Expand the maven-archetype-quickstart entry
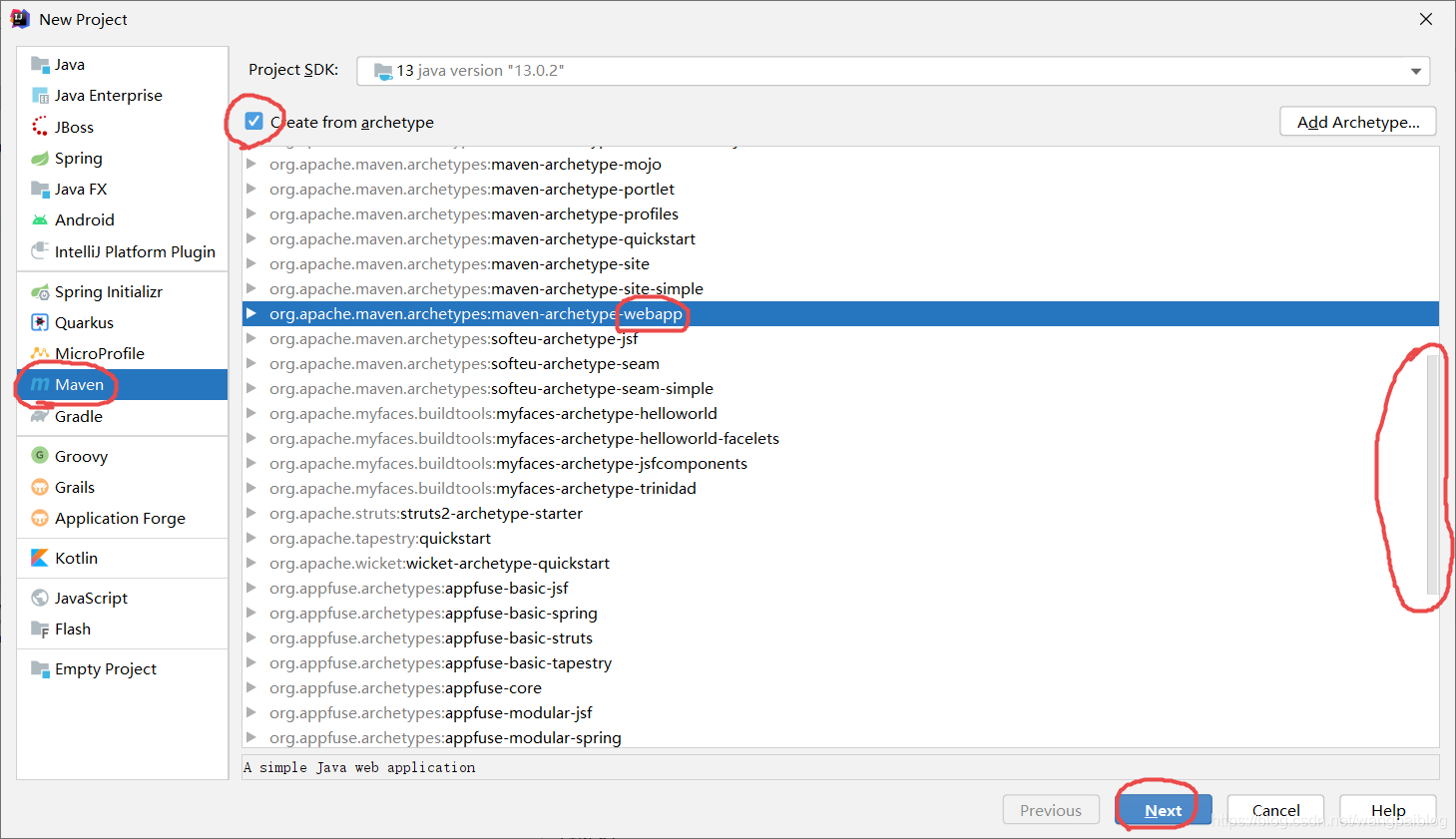 pos(251,238)
